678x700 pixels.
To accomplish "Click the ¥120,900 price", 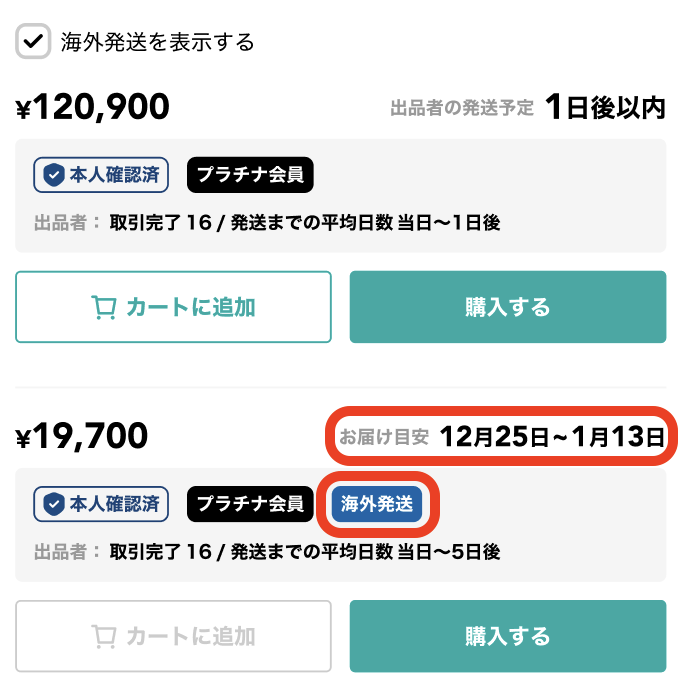I will click(93, 107).
